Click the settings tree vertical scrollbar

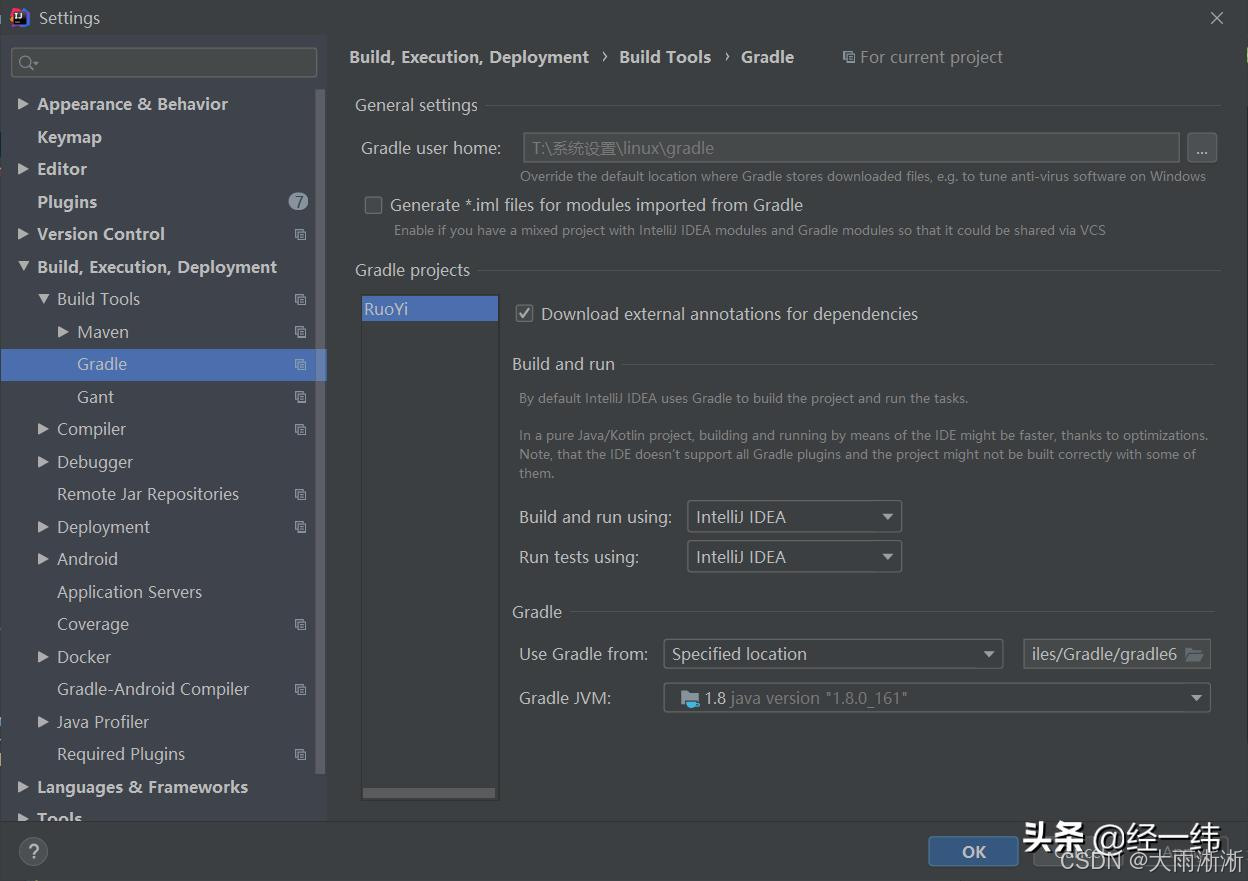click(320, 430)
